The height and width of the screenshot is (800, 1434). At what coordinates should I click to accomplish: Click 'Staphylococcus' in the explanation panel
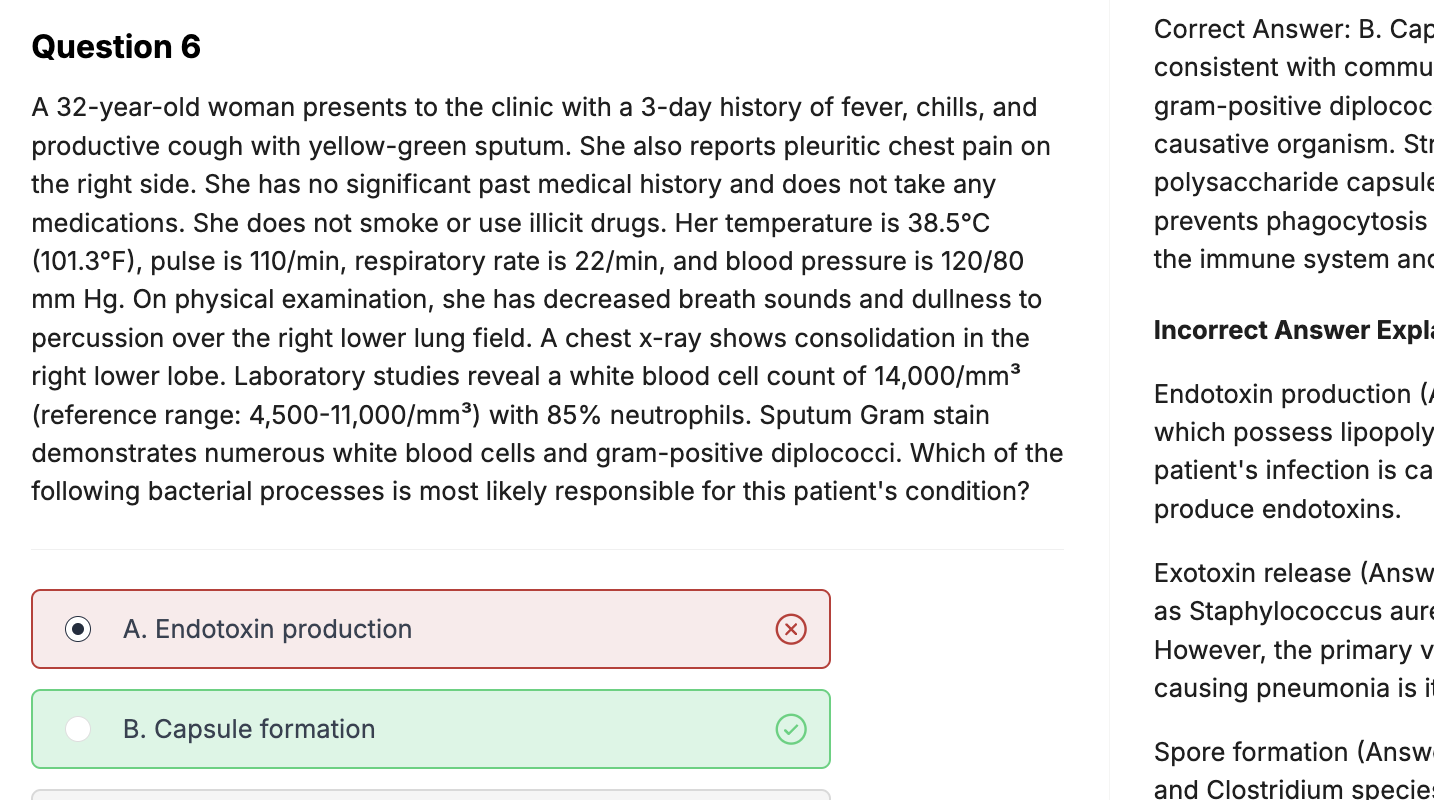click(1268, 611)
